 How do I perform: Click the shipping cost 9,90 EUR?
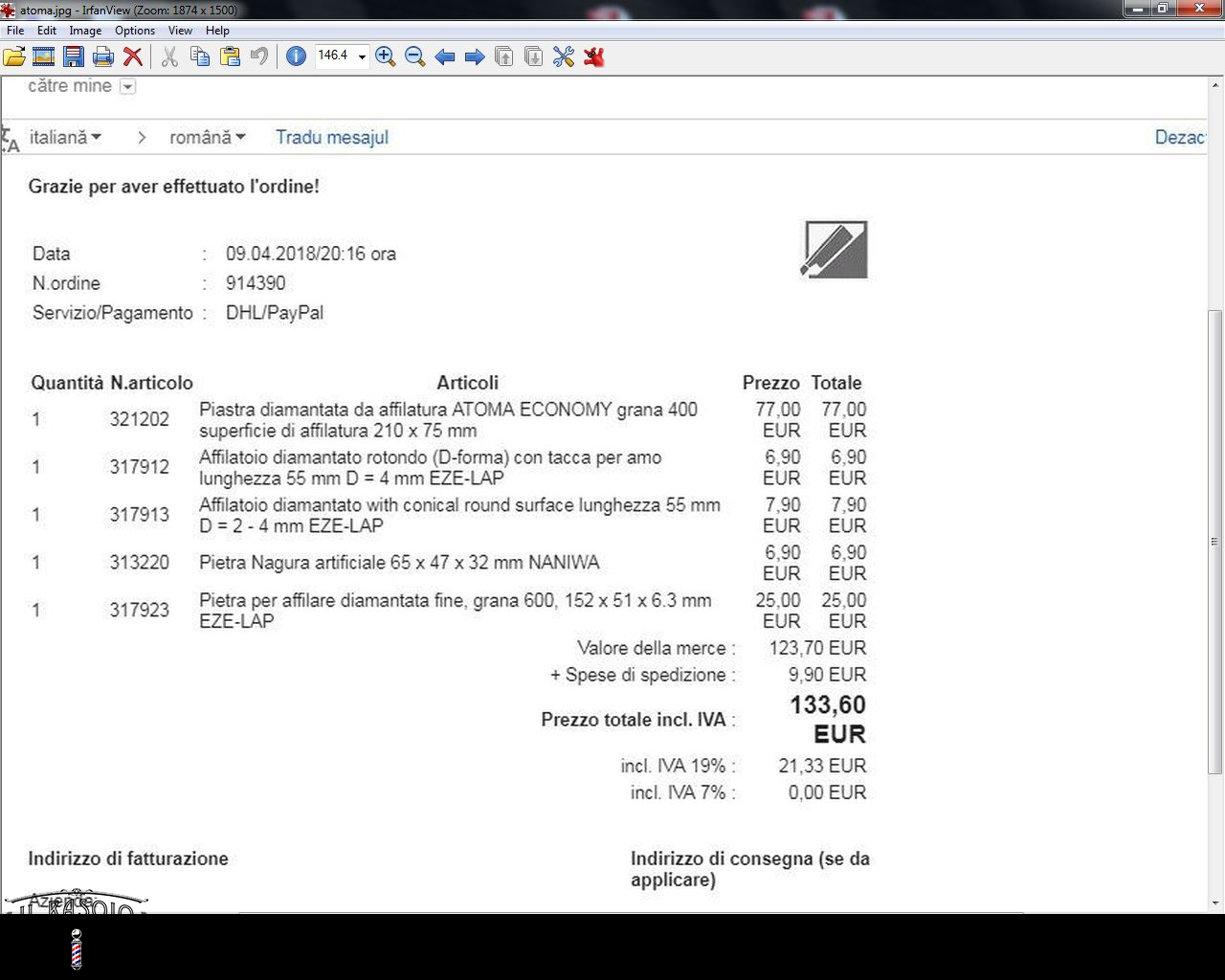click(x=828, y=675)
